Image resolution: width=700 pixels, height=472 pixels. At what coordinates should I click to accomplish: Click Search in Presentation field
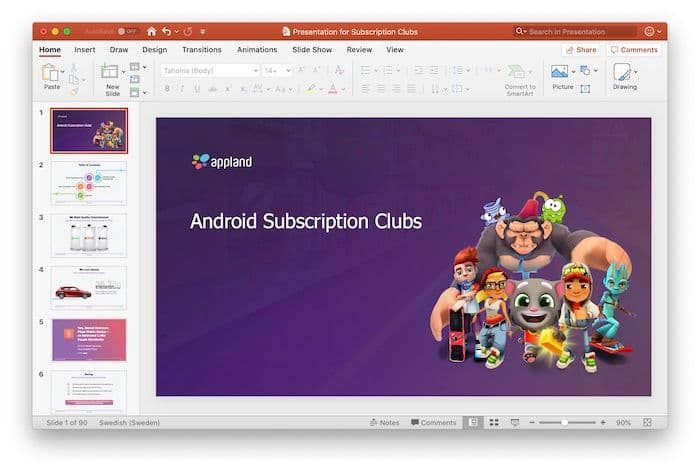(x=575, y=32)
